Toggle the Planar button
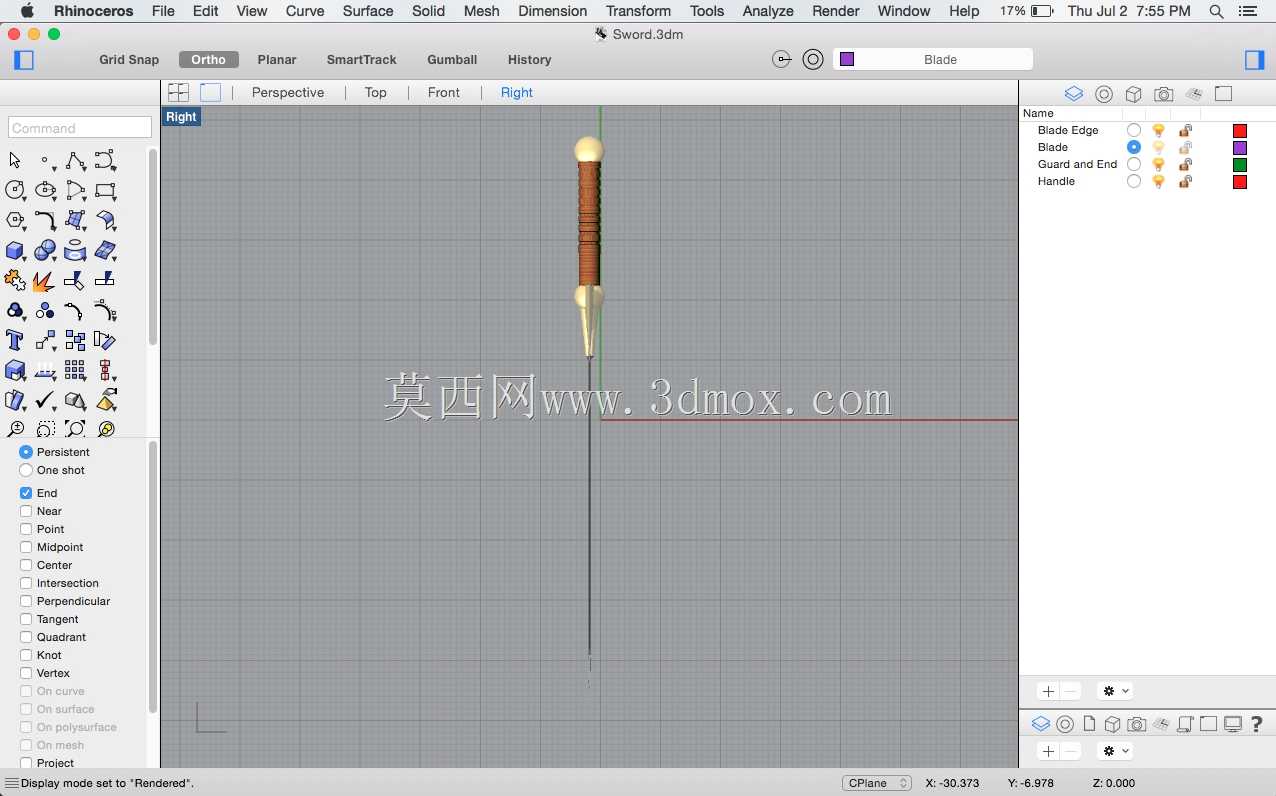 [x=277, y=60]
